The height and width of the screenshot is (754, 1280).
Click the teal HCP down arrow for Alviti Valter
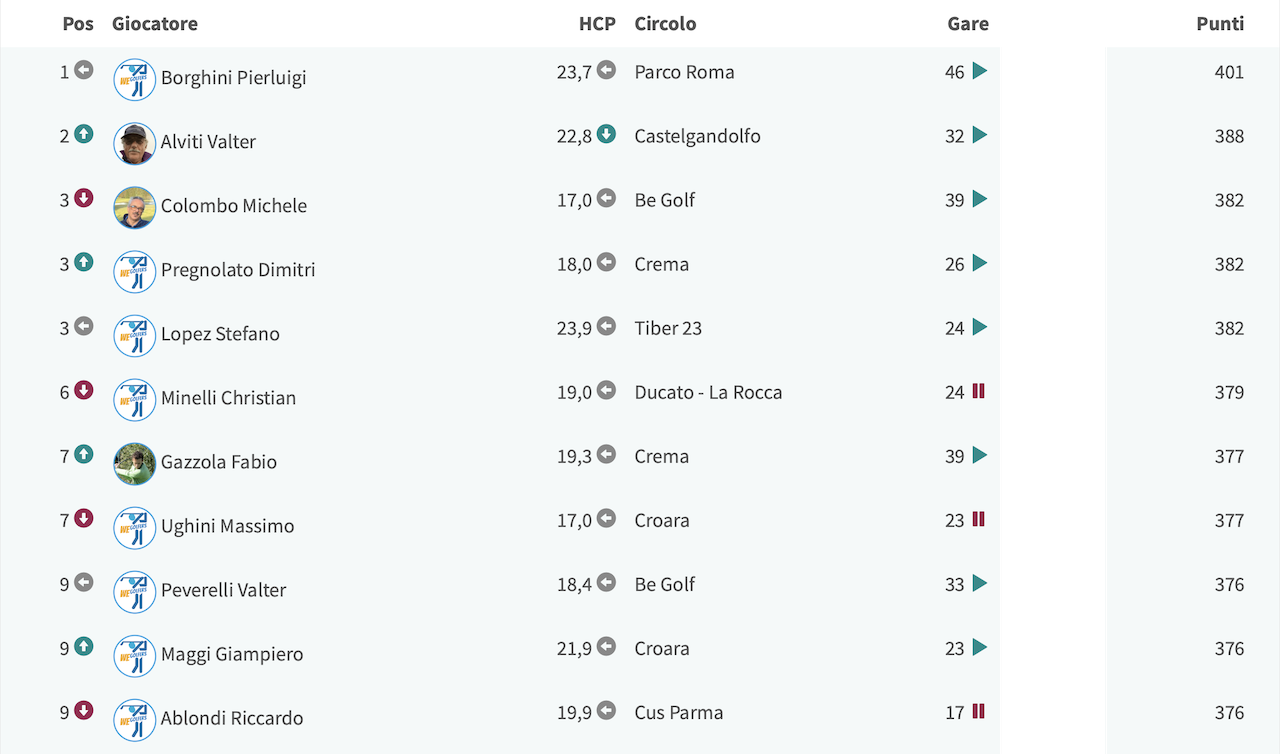pos(606,134)
